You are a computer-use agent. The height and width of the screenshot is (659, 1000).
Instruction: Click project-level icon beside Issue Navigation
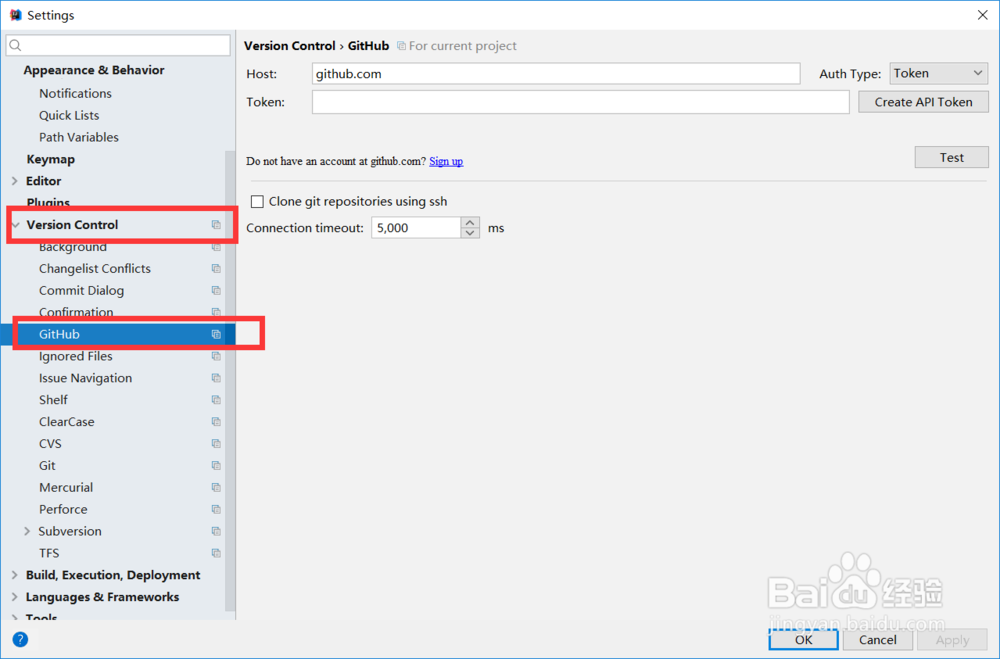click(216, 378)
